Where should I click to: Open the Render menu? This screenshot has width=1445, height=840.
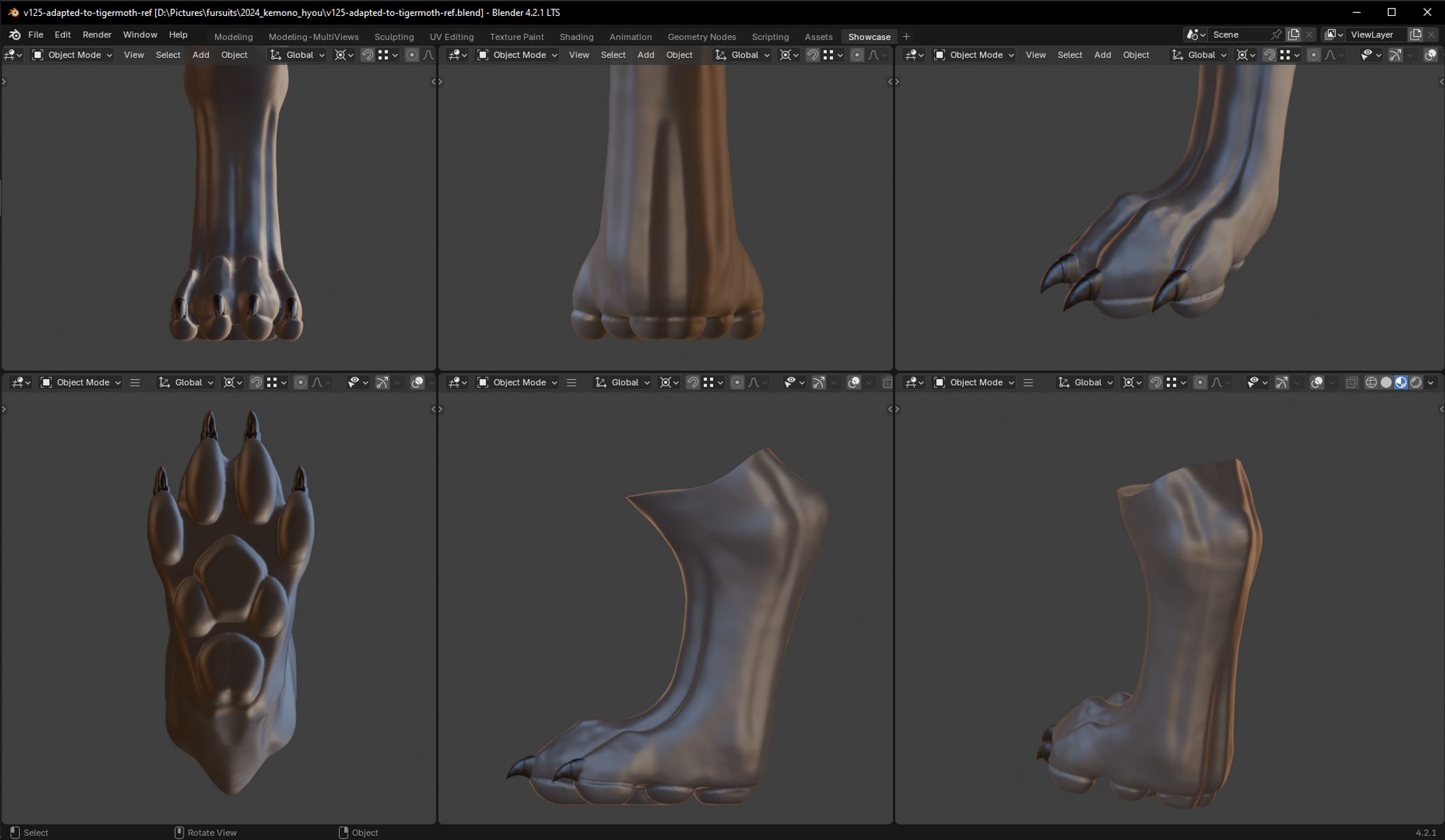click(97, 35)
